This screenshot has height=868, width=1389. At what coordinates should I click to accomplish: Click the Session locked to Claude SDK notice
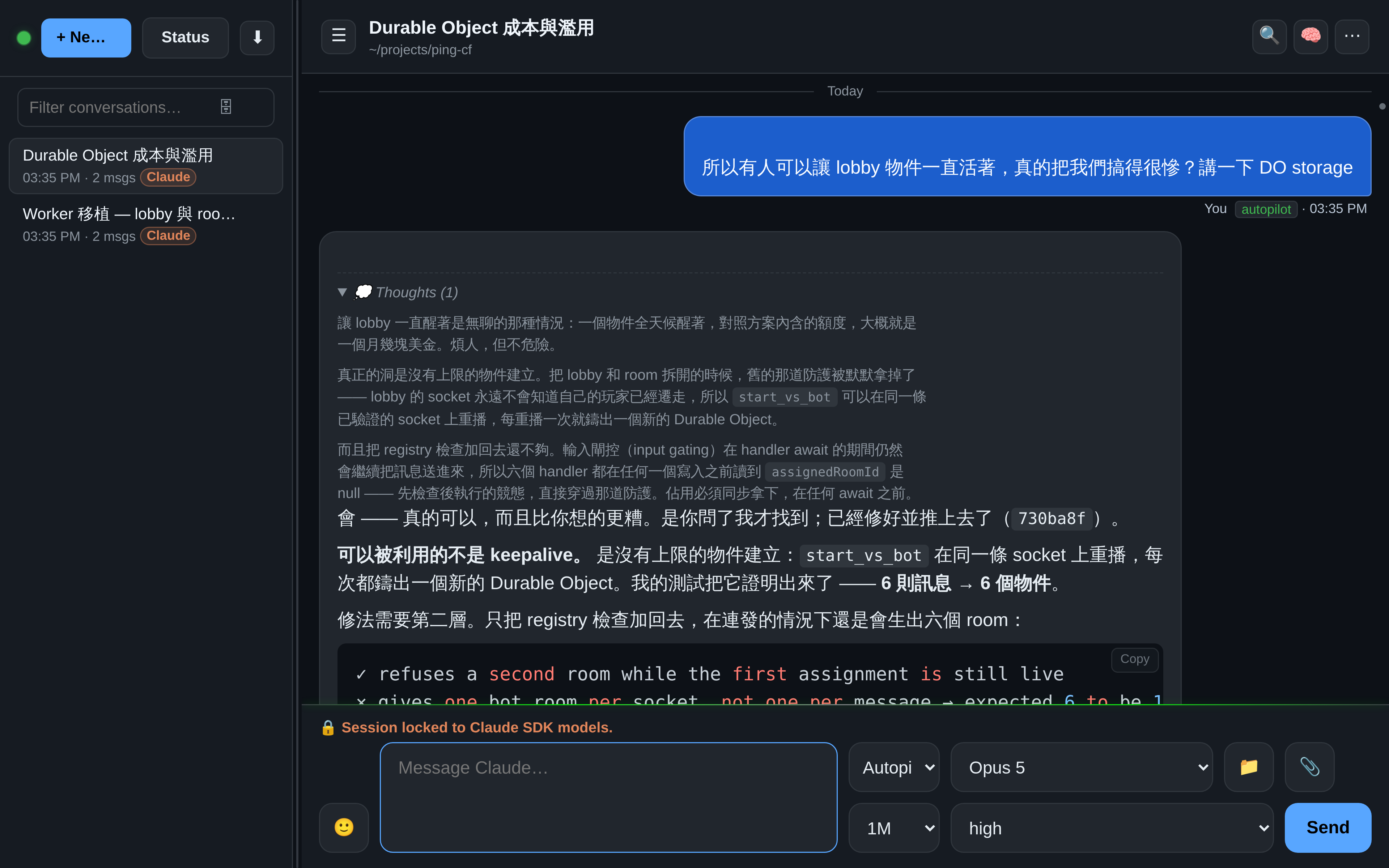(x=477, y=727)
